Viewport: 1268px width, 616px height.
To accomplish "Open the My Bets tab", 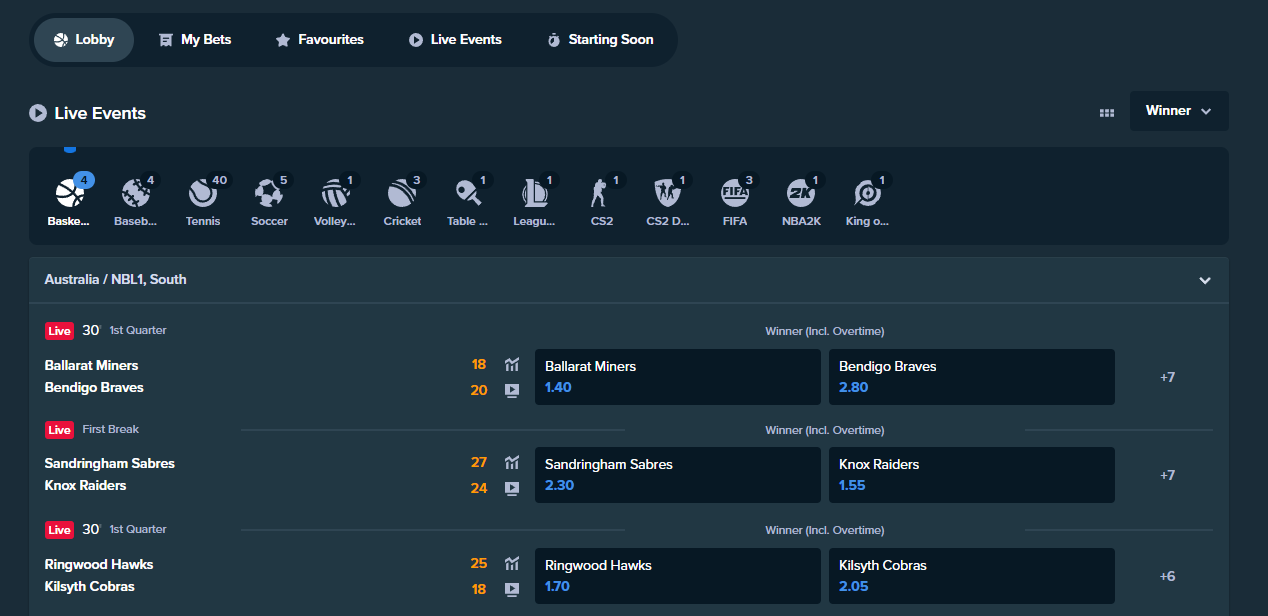I will tap(195, 40).
